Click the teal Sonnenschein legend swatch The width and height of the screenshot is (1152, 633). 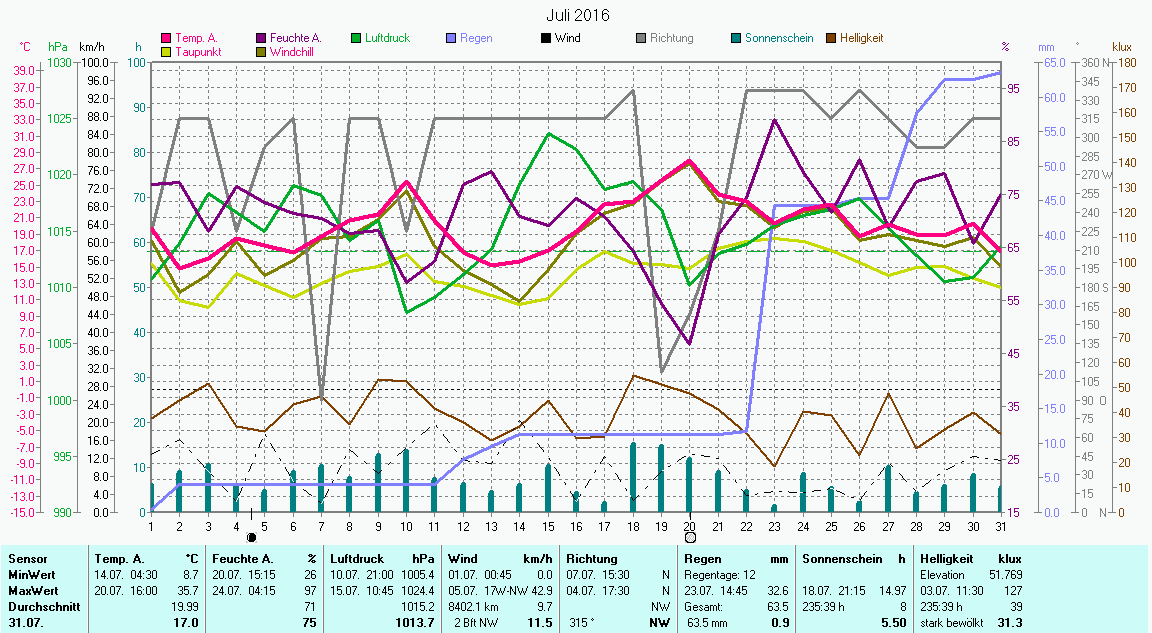[736, 38]
